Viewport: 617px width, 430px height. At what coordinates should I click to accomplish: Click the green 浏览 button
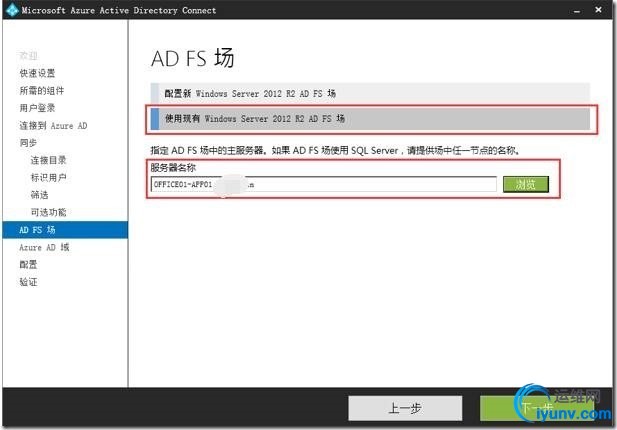tap(526, 184)
